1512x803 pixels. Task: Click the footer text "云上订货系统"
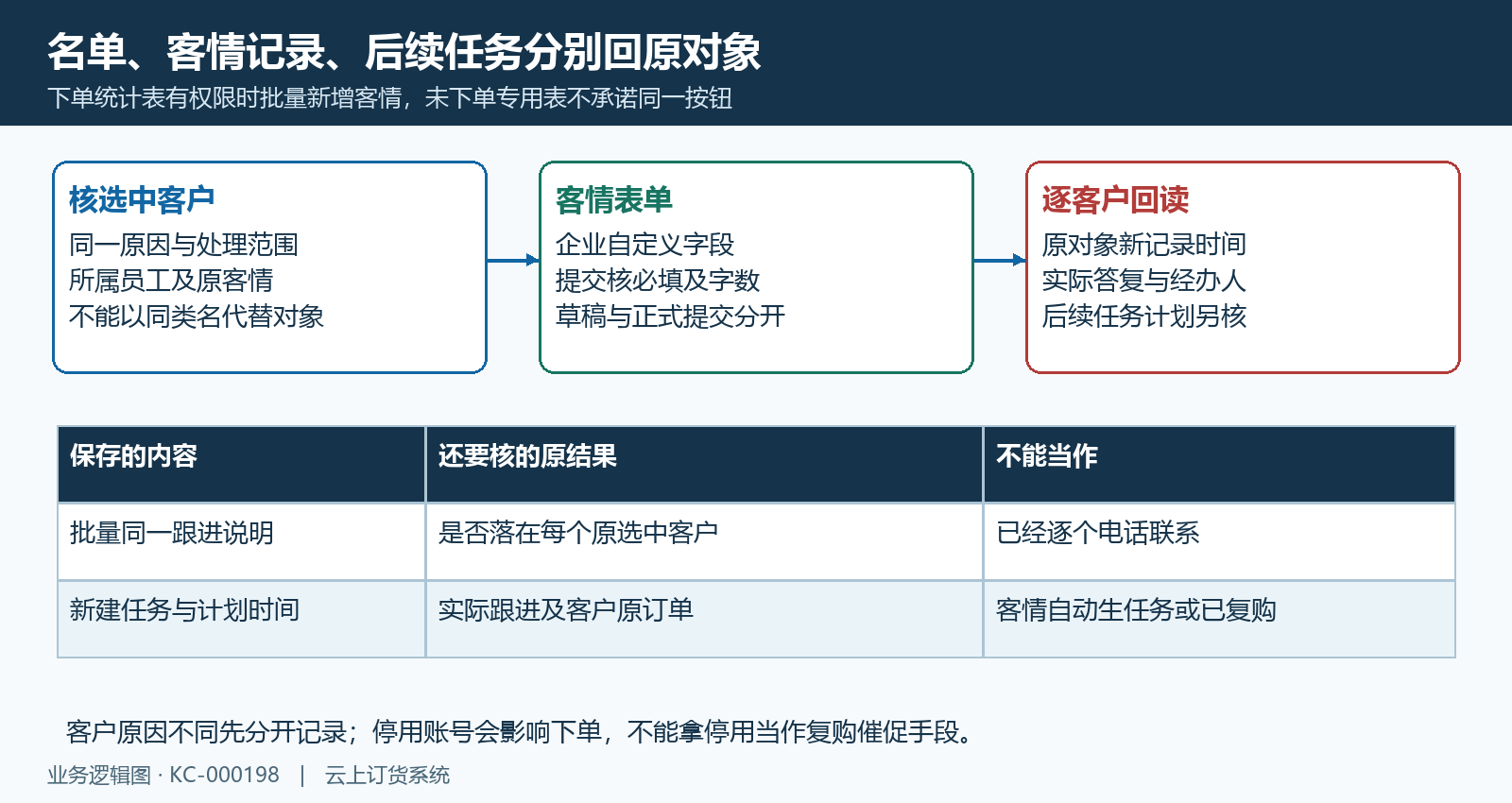pyautogui.click(x=387, y=776)
